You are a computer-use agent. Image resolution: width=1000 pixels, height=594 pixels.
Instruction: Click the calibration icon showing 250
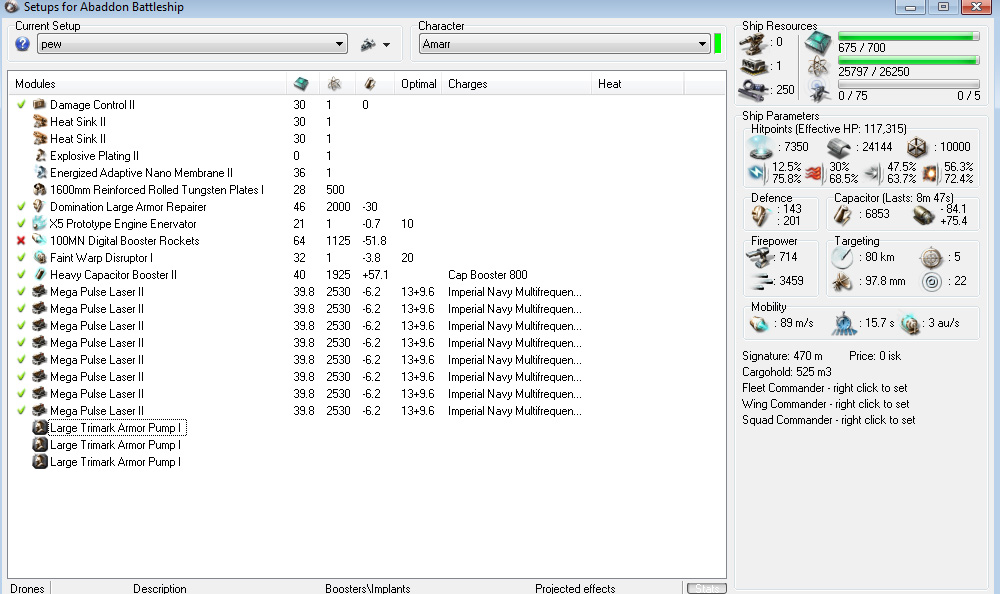point(754,90)
